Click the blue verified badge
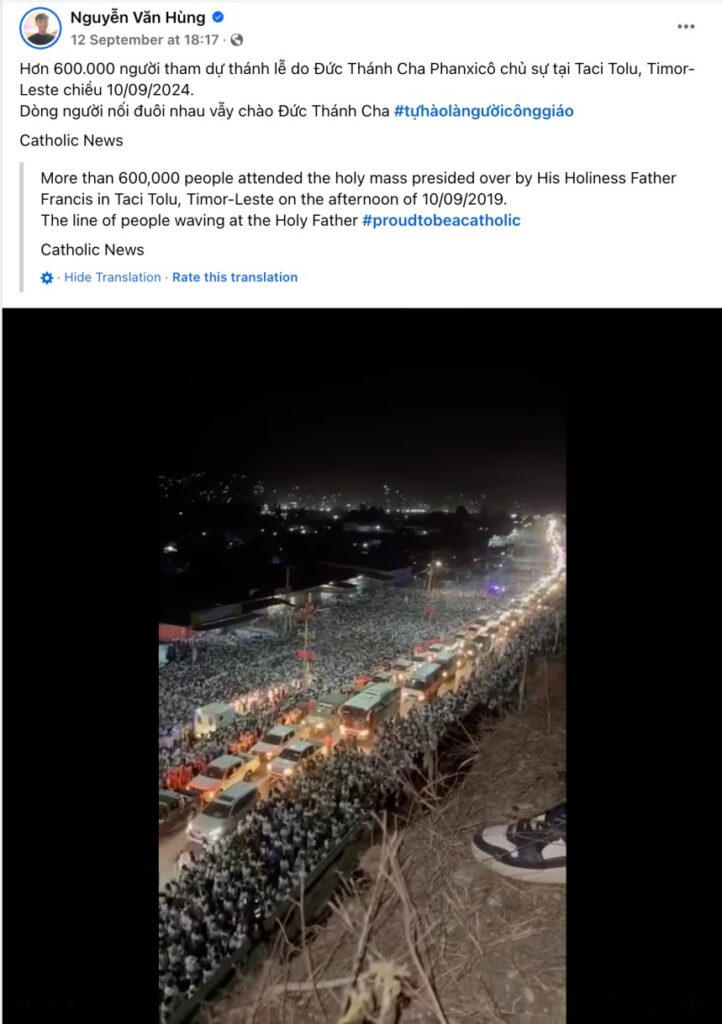 218,18
